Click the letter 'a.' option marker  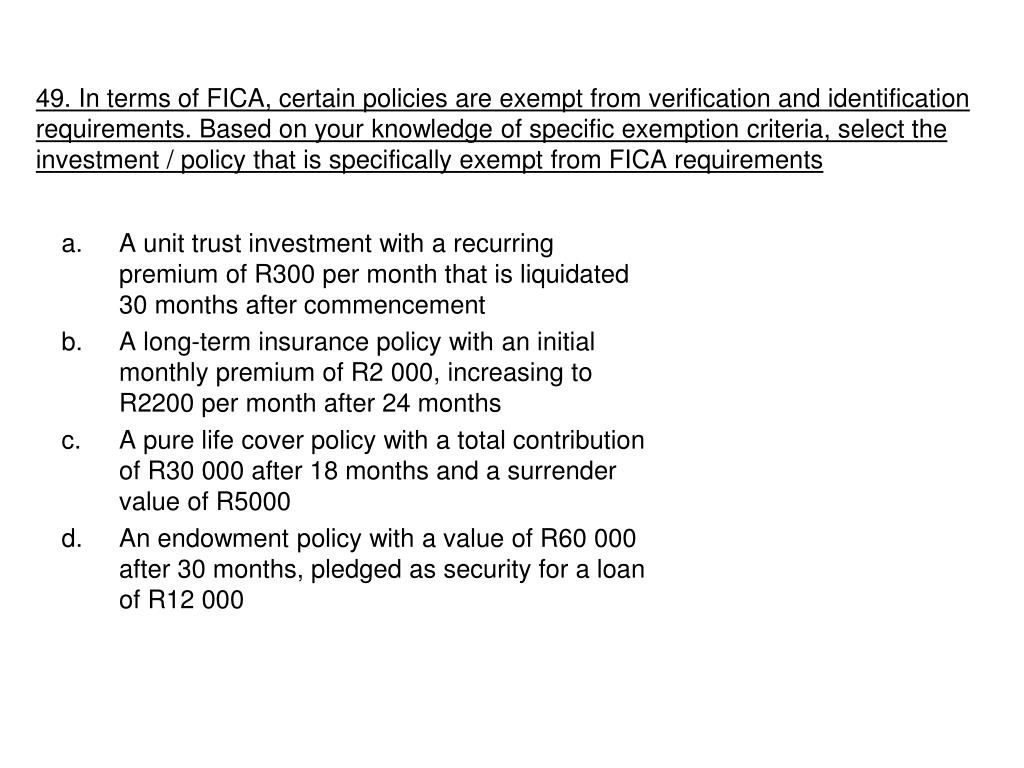tap(72, 244)
